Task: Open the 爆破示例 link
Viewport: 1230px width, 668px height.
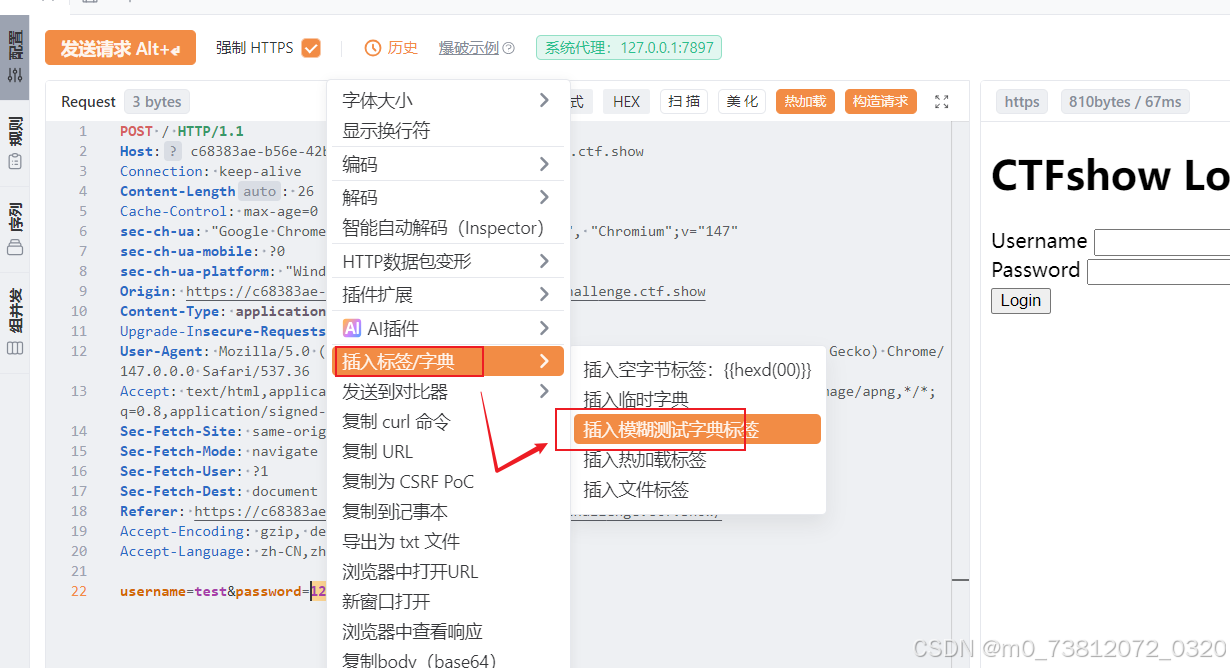Action: [x=468, y=48]
